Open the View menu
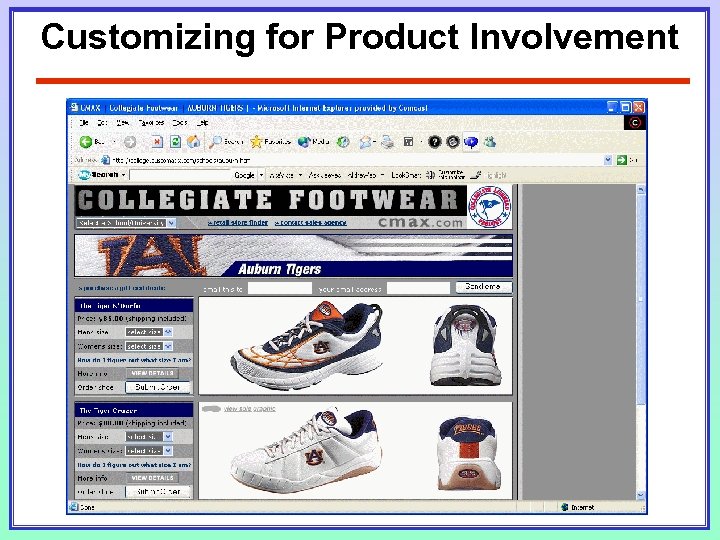 (x=122, y=123)
